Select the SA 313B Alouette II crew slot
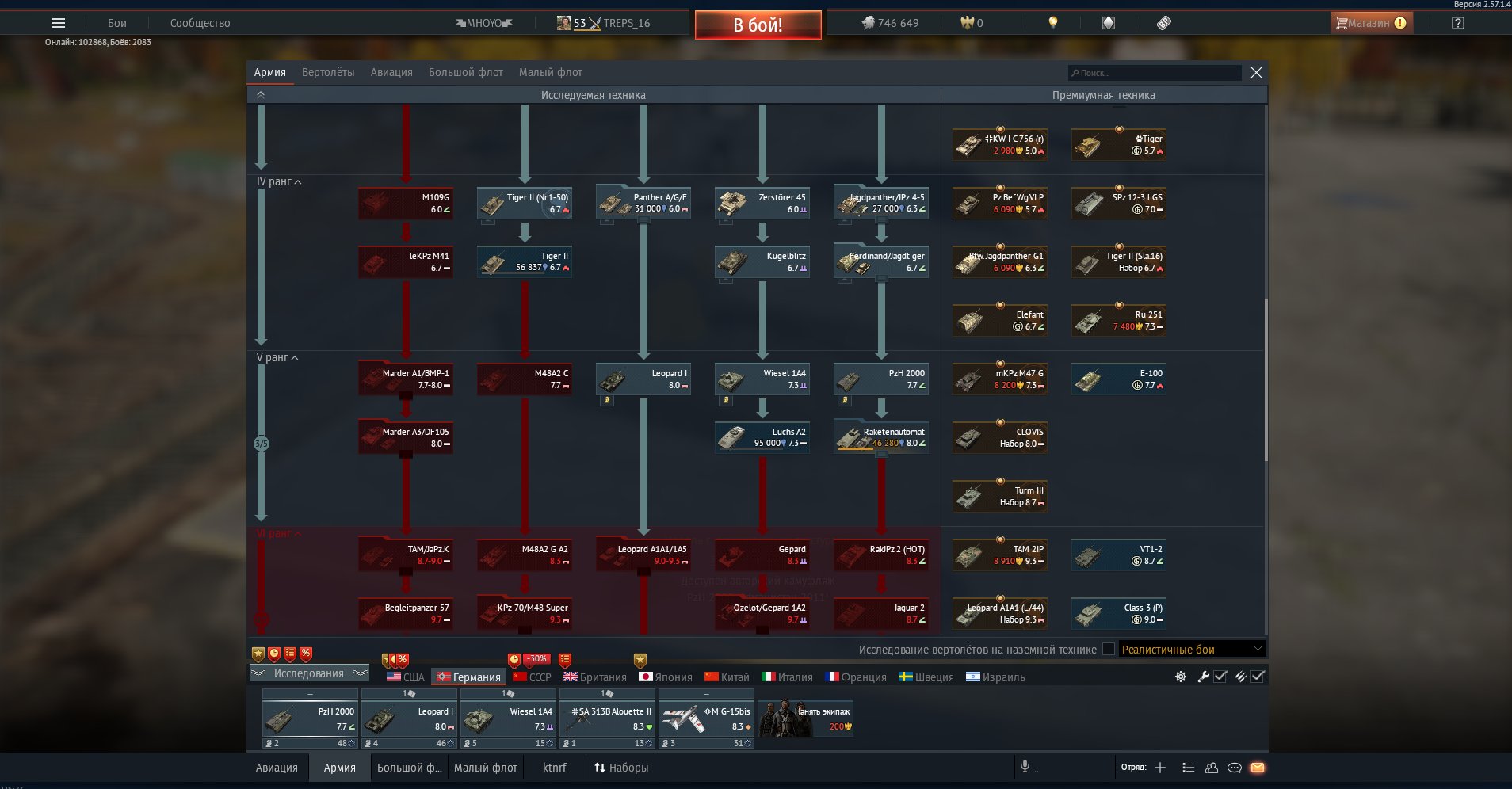The image size is (1512, 789). (607, 718)
